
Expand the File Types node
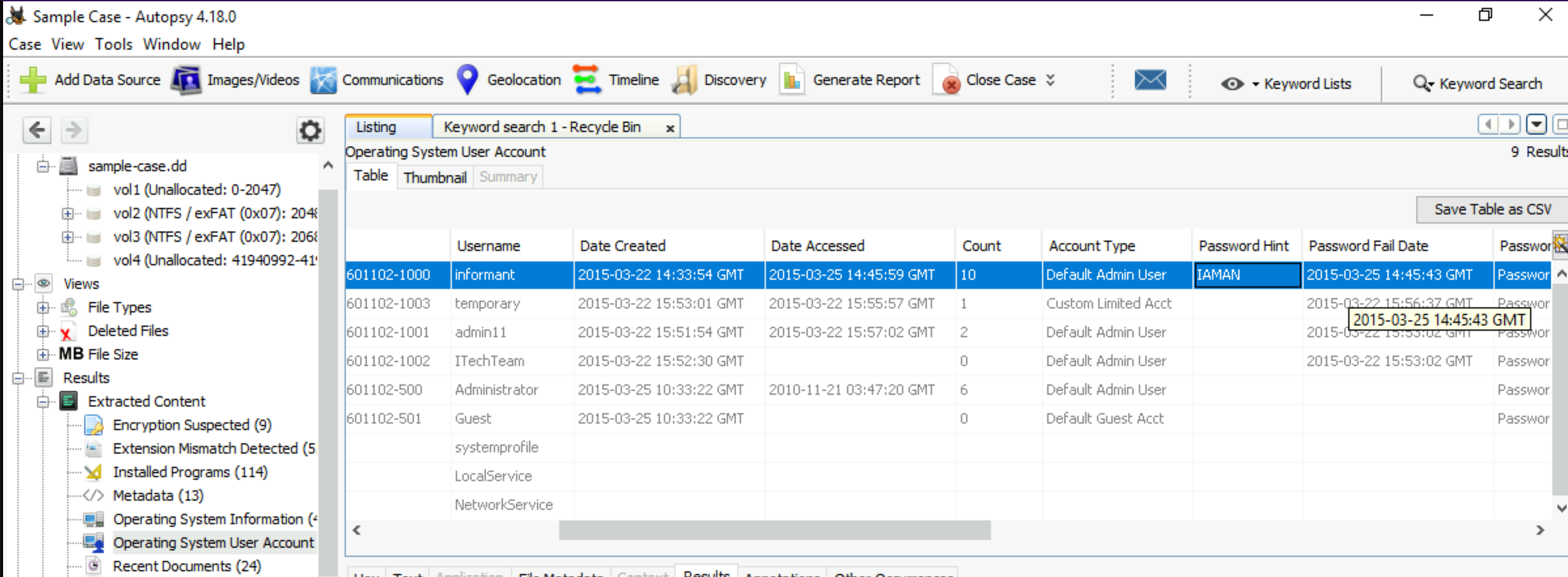pos(43,308)
